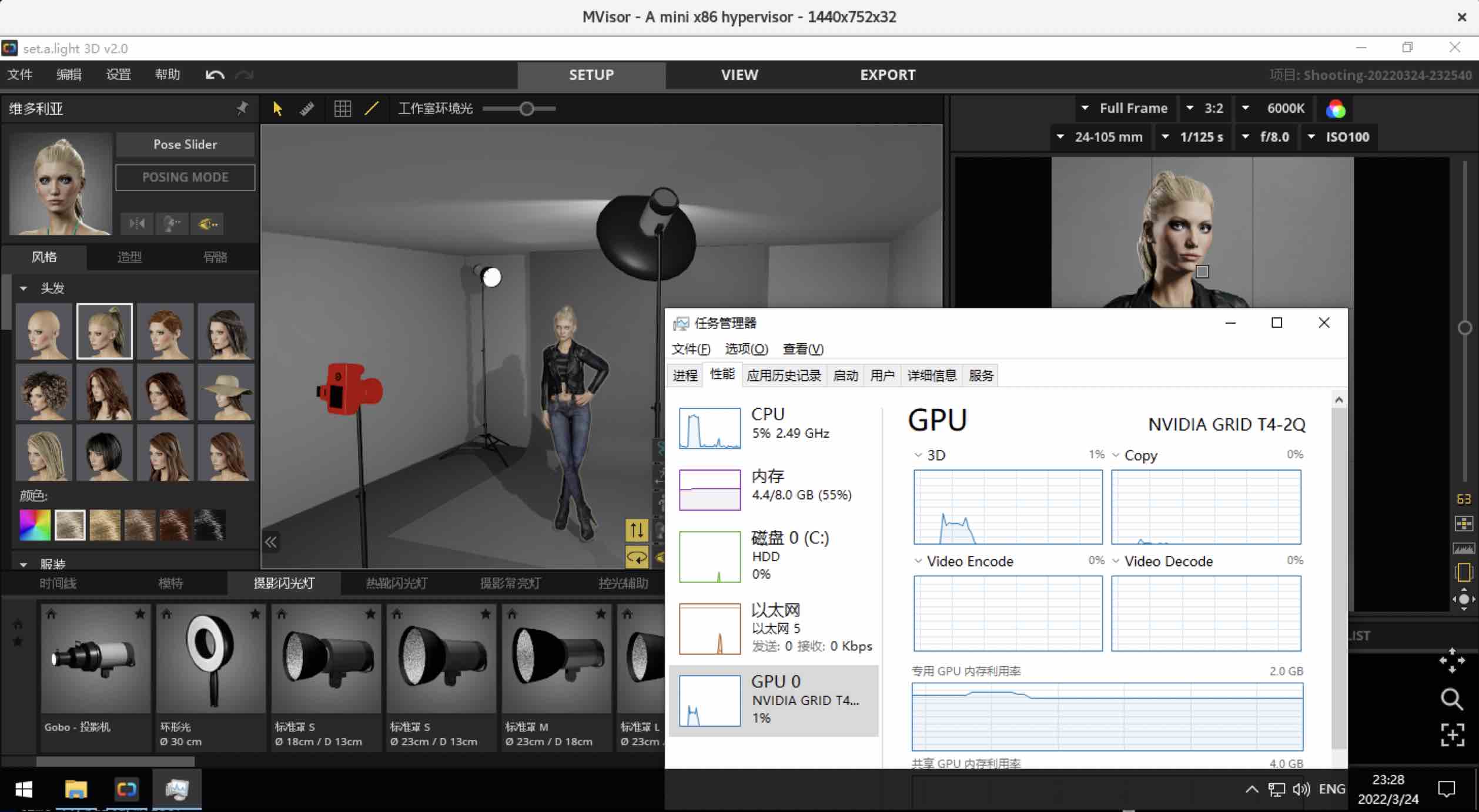This screenshot has height=812, width=1479.
Task: Click the yellow rotate icon in viewport
Action: coord(637,556)
